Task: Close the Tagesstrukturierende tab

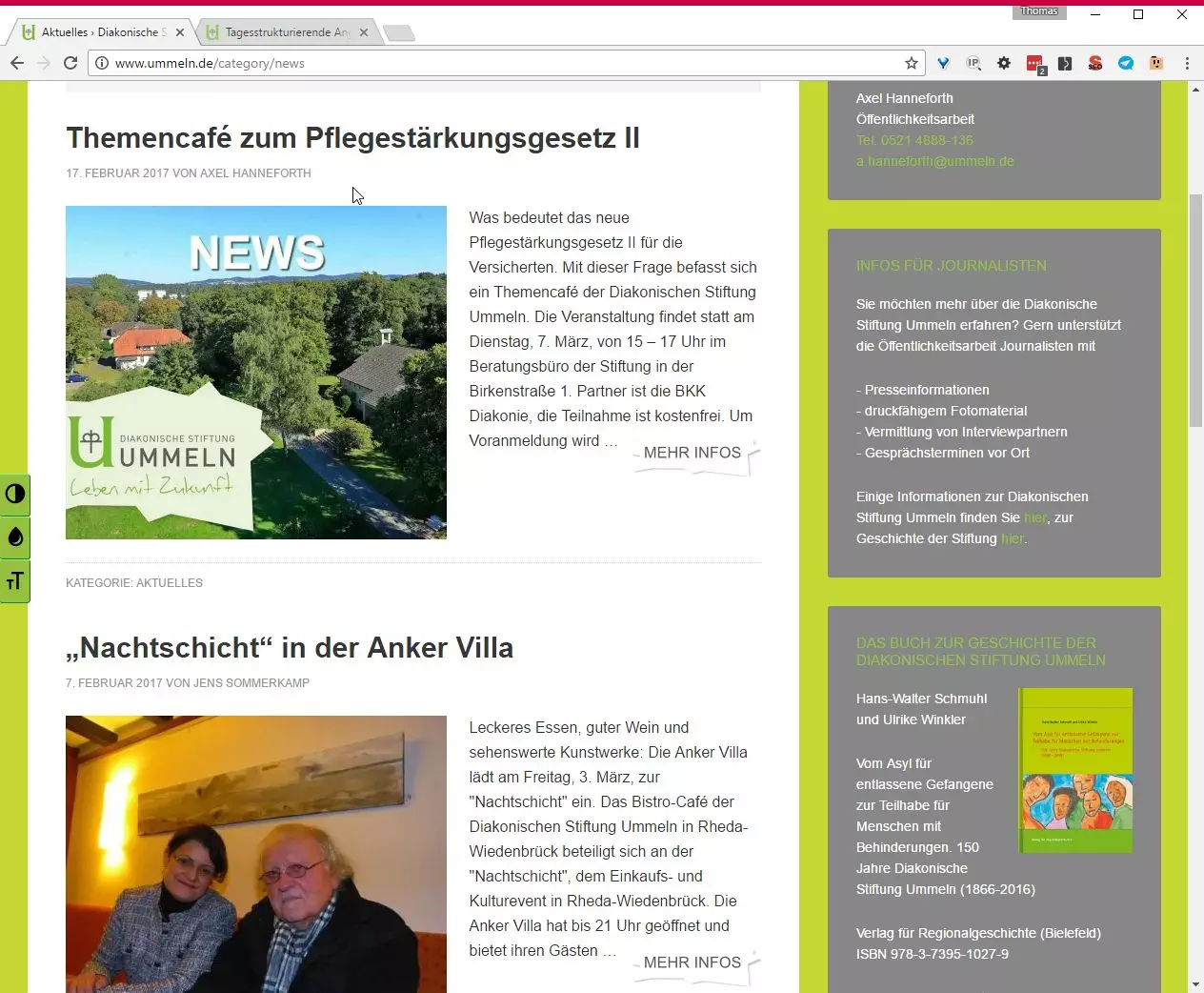Action: [x=364, y=32]
